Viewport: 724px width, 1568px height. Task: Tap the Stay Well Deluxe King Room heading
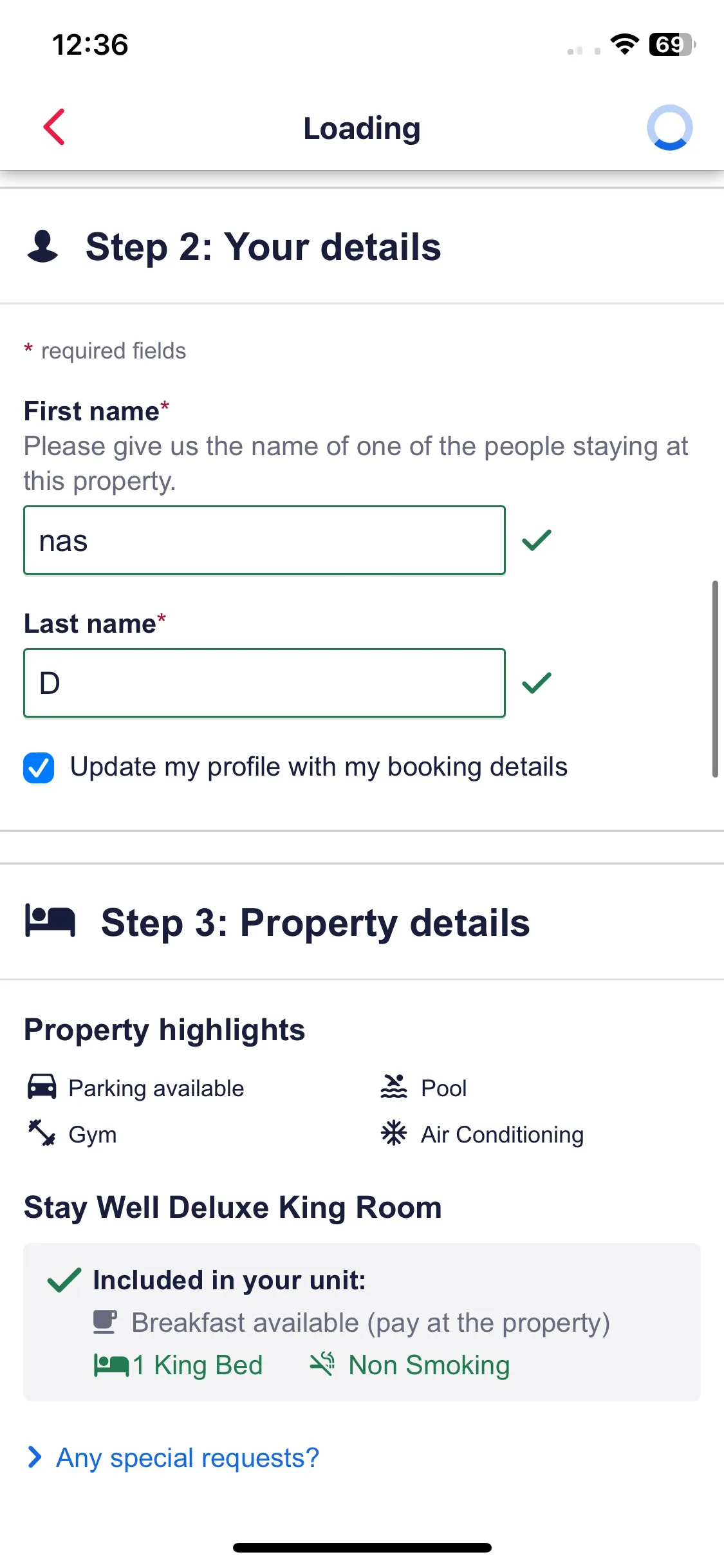233,1207
